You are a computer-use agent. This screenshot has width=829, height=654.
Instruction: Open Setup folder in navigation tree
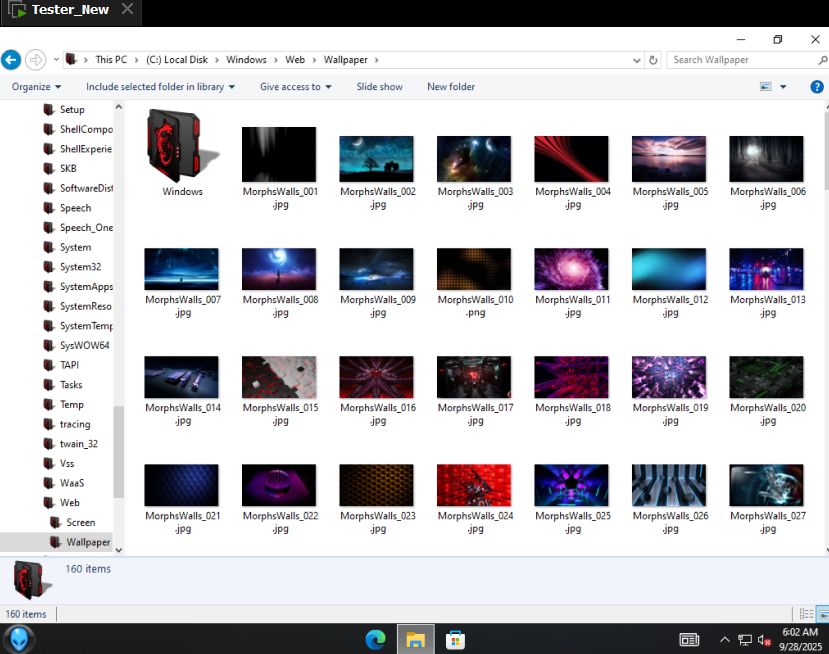(72, 109)
